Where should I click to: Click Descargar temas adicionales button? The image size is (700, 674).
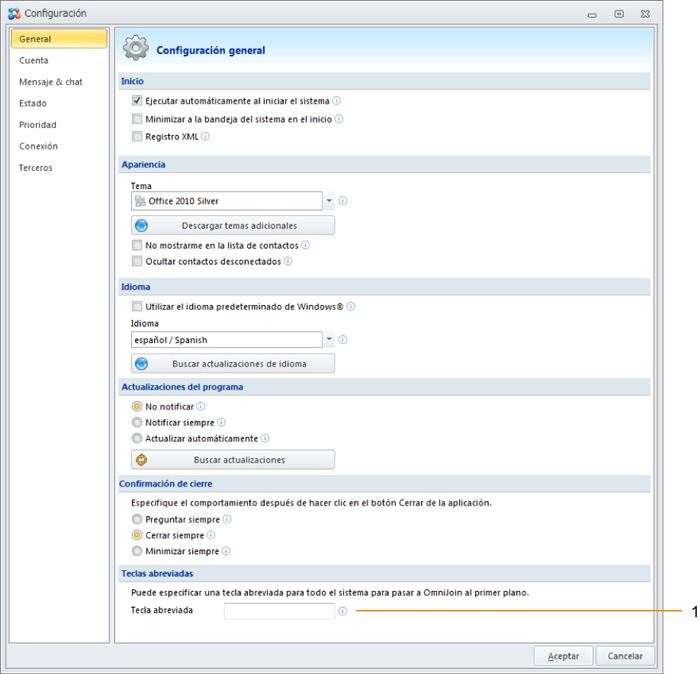click(x=233, y=225)
